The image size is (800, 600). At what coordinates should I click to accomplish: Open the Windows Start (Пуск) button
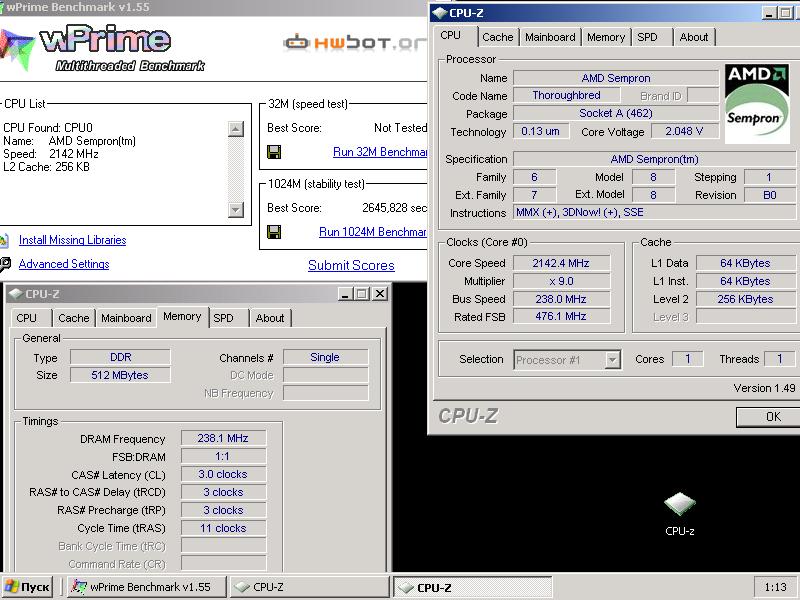tap(29, 587)
